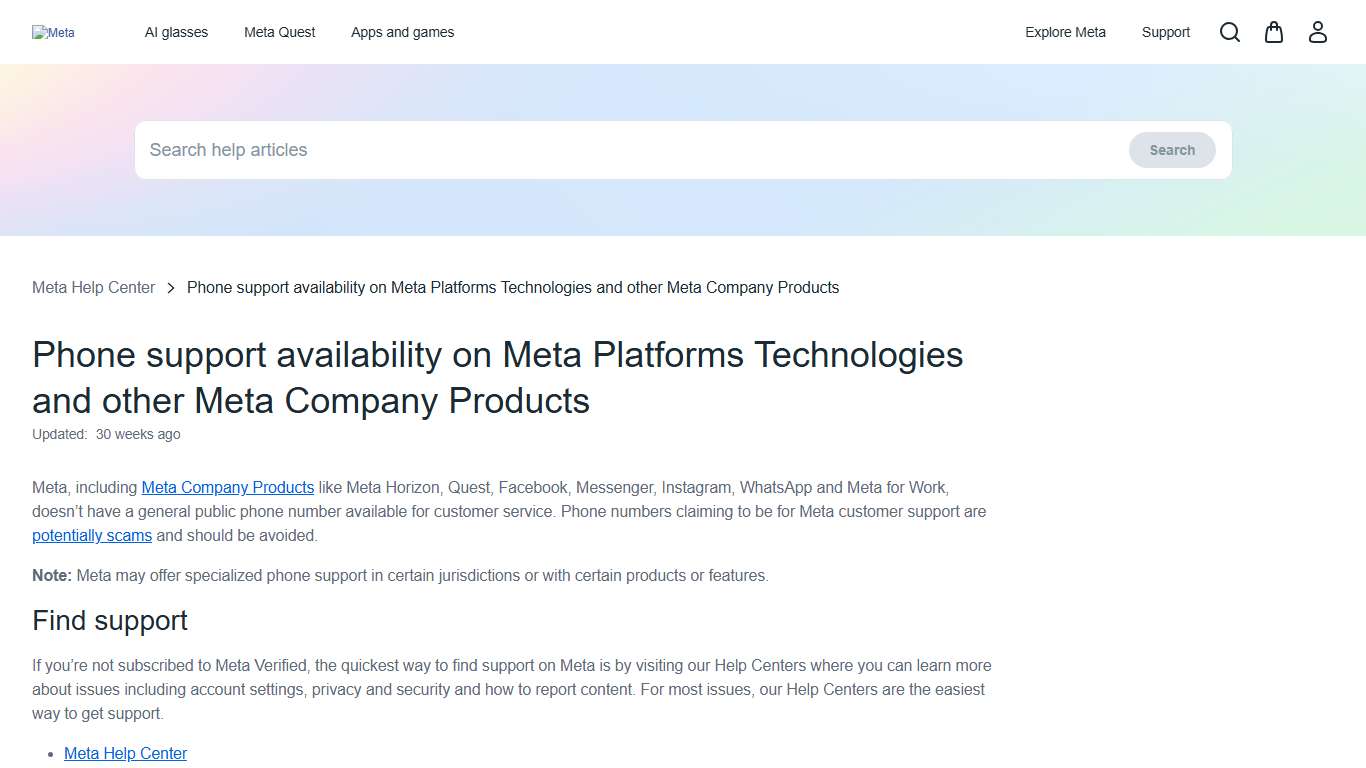This screenshot has height=768, width=1366.
Task: Open the Meta Company Products link
Action: point(227,487)
